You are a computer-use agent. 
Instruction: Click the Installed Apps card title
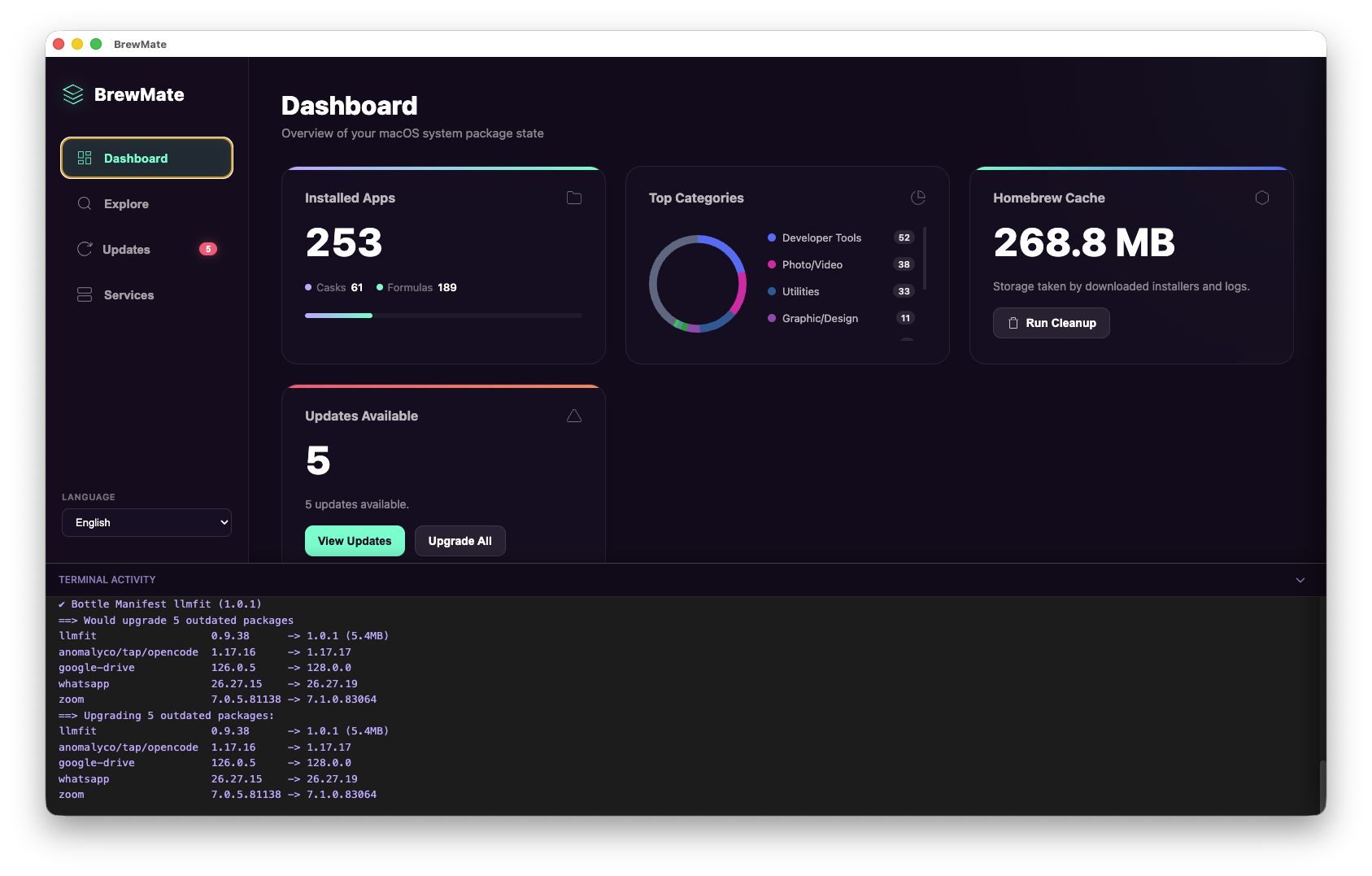(350, 198)
